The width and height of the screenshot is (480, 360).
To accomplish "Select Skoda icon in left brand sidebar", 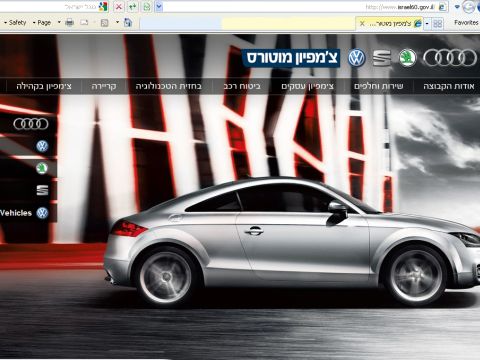I will tap(42, 168).
